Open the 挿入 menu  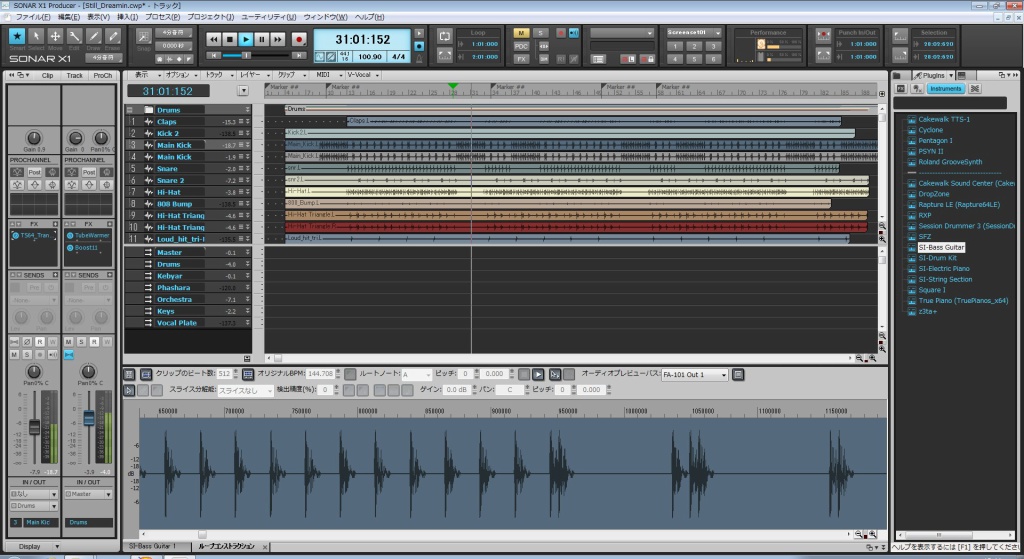(127, 17)
